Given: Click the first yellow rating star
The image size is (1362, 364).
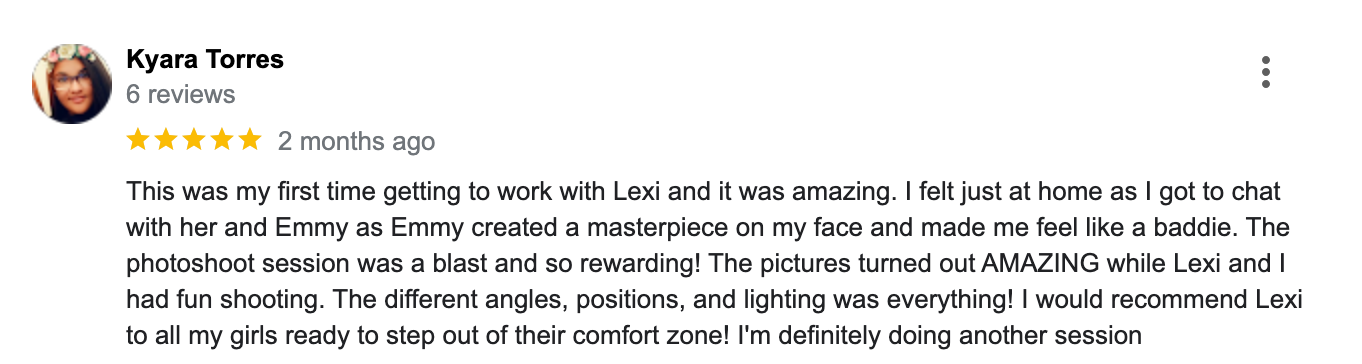Looking at the screenshot, I should coord(139,140).
